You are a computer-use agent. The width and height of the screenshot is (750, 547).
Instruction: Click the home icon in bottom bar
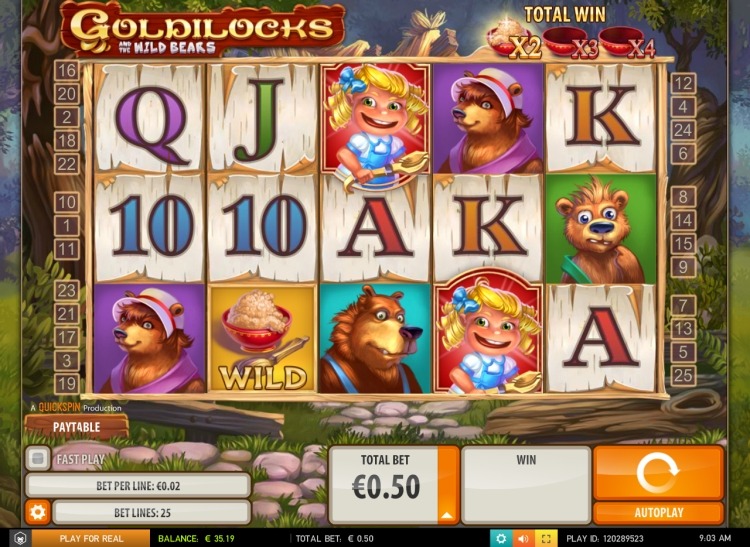tap(21, 538)
